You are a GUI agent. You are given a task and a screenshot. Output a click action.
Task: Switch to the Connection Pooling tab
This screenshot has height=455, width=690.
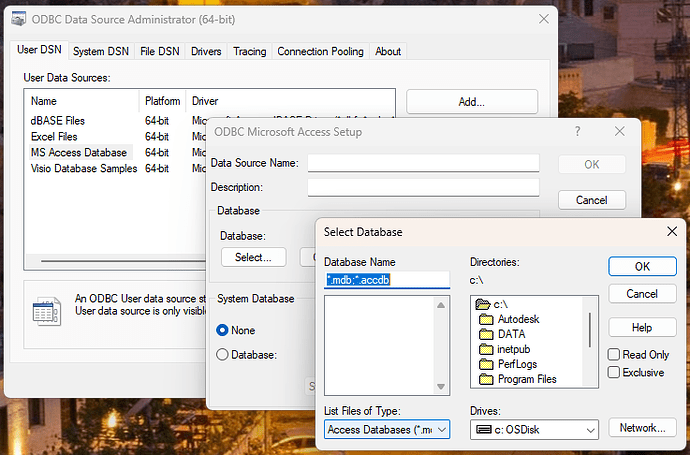[320, 51]
